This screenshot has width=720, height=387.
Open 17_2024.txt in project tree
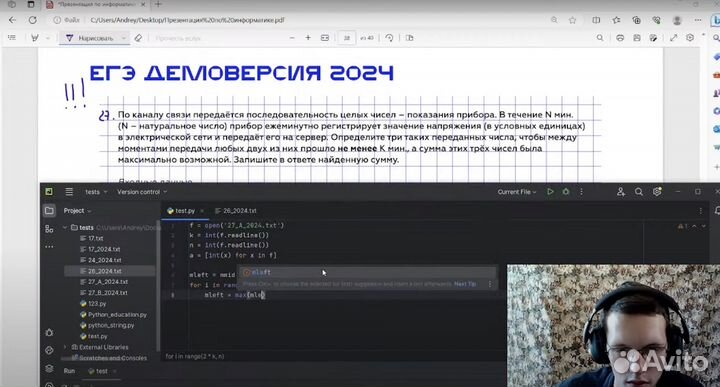point(104,249)
